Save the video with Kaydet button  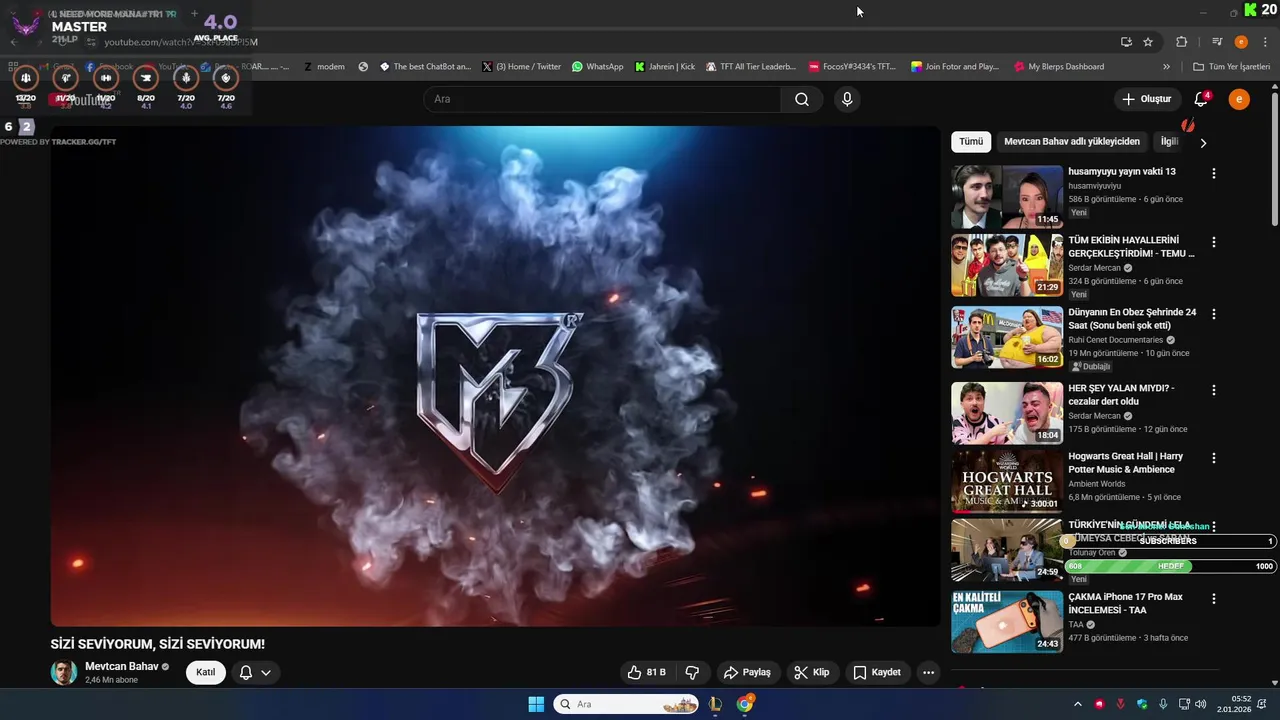pos(877,672)
